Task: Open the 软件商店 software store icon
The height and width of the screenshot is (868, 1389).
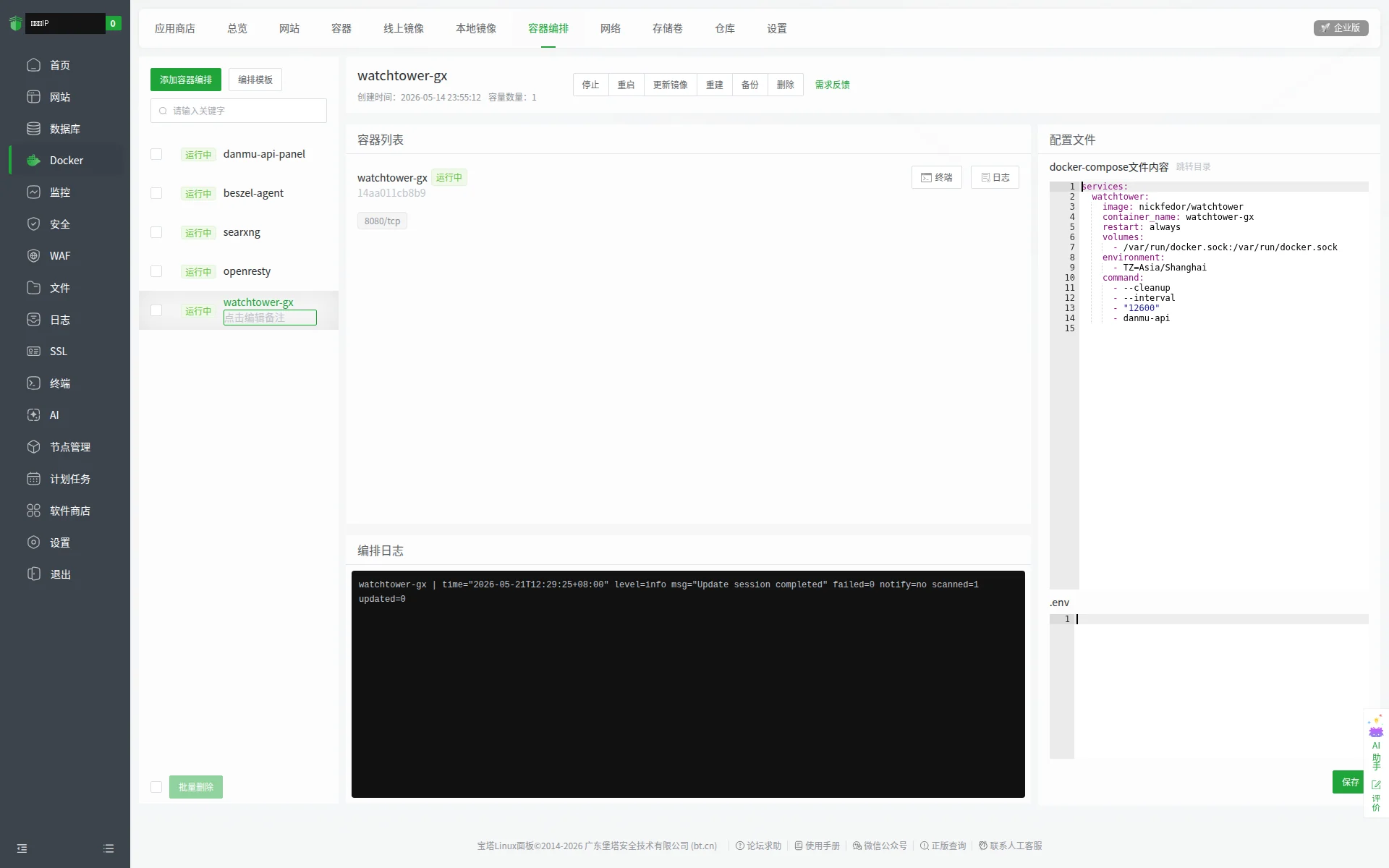Action: [x=33, y=511]
